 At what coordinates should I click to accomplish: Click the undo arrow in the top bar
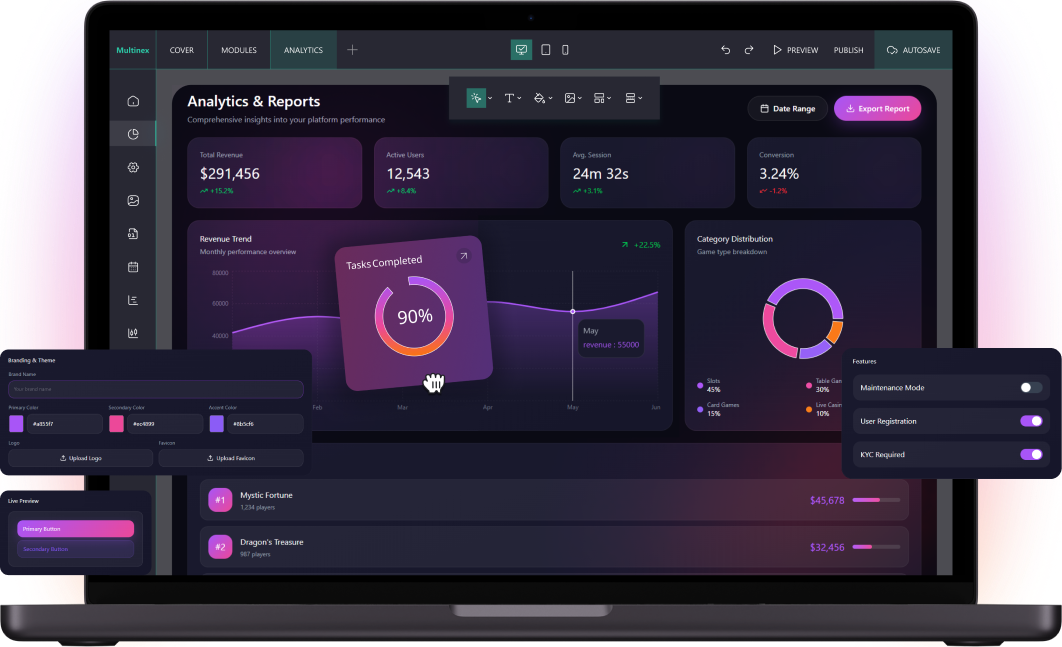725,50
